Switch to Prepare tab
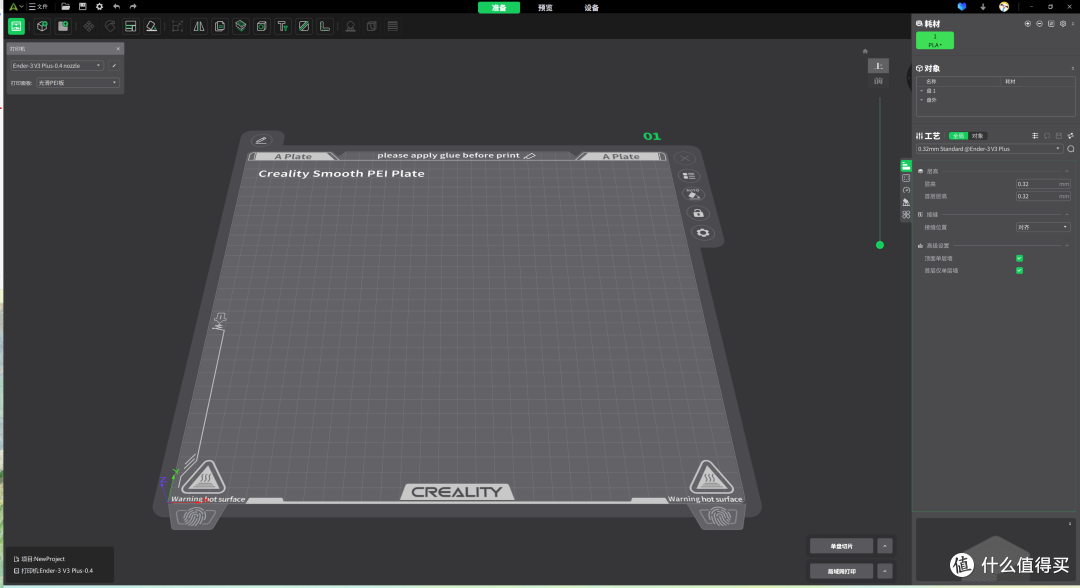Image resolution: width=1080 pixels, height=588 pixels. pyautogui.click(x=499, y=8)
